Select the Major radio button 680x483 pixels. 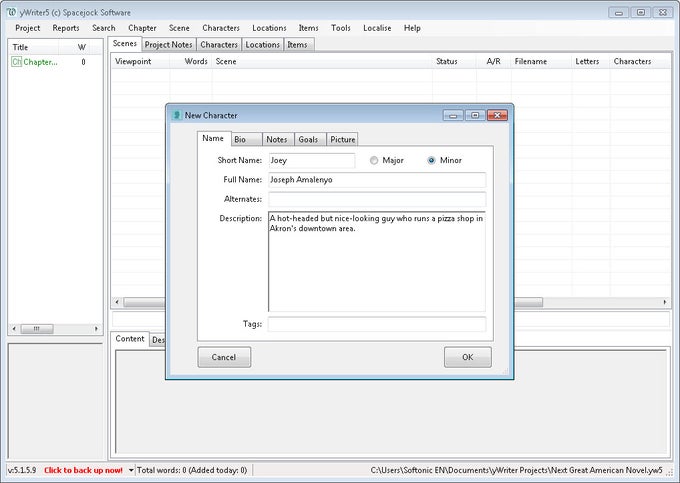coord(374,160)
